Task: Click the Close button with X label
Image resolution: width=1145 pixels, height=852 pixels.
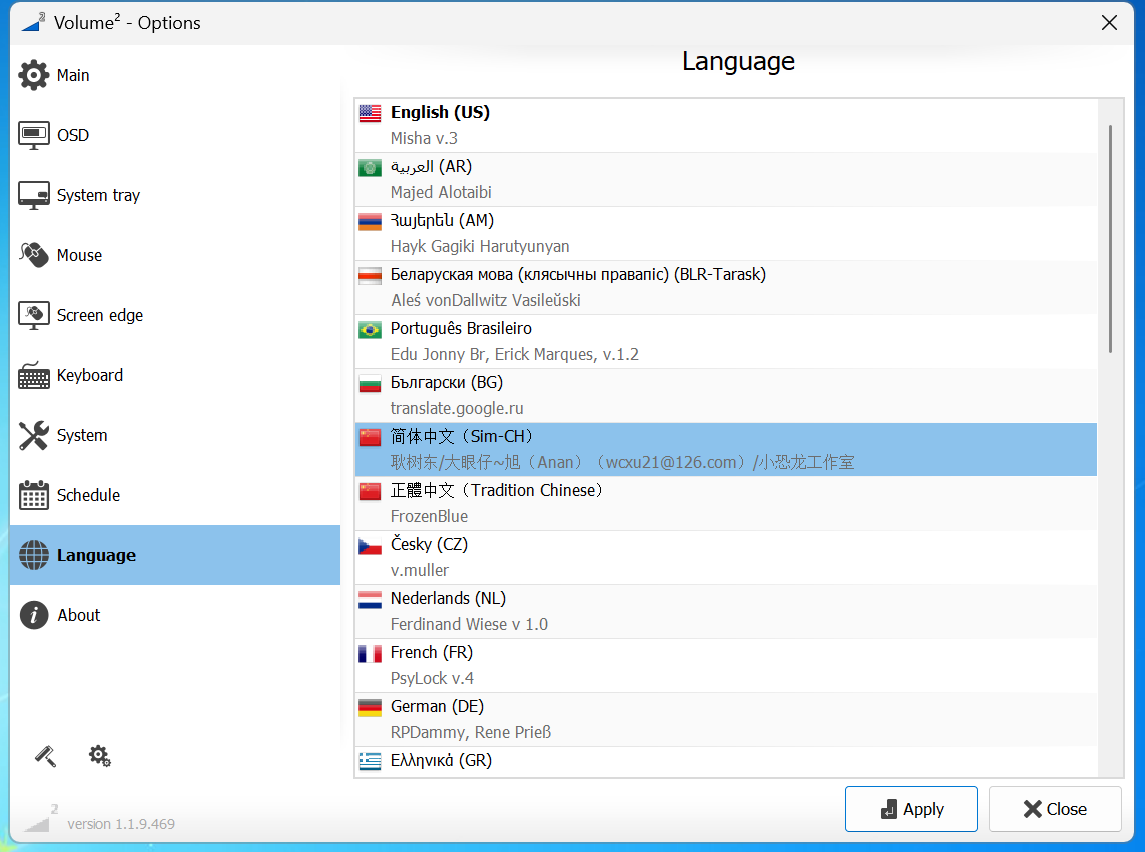Action: 1054,809
